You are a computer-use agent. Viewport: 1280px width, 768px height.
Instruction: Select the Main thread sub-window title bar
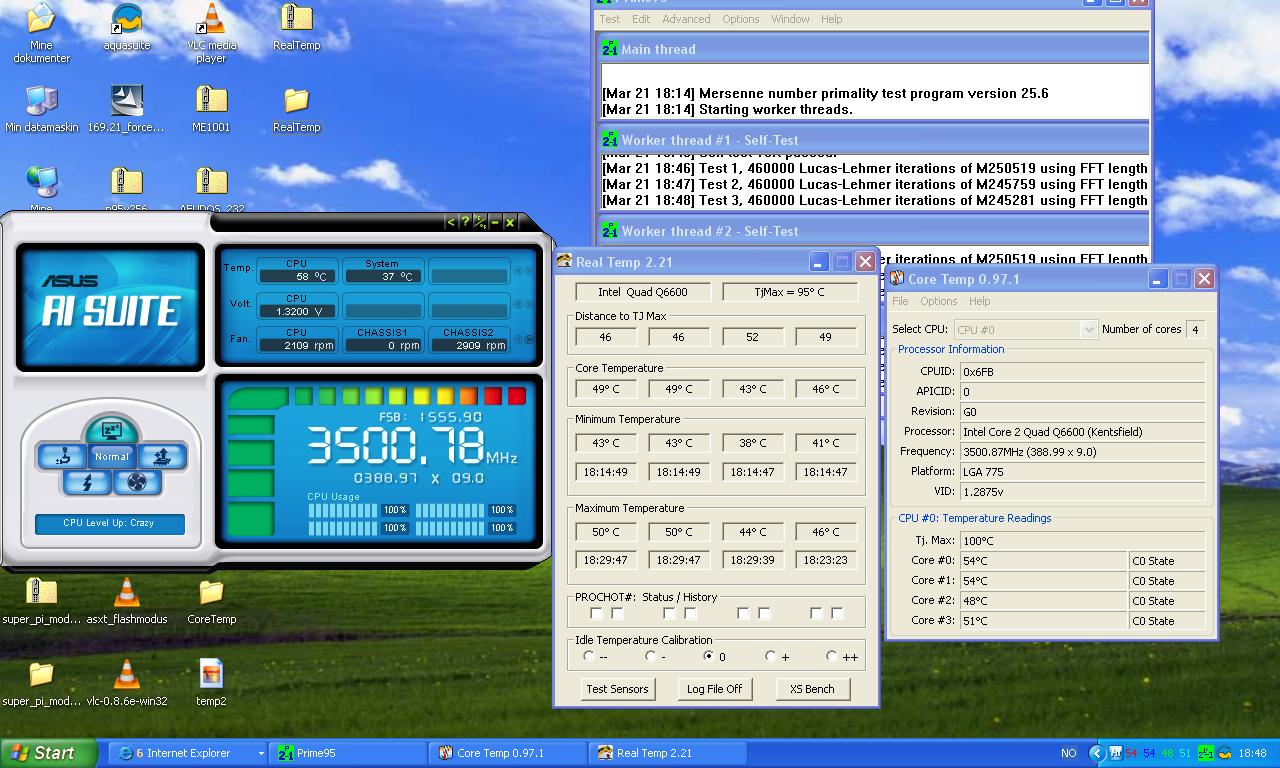tap(873, 49)
